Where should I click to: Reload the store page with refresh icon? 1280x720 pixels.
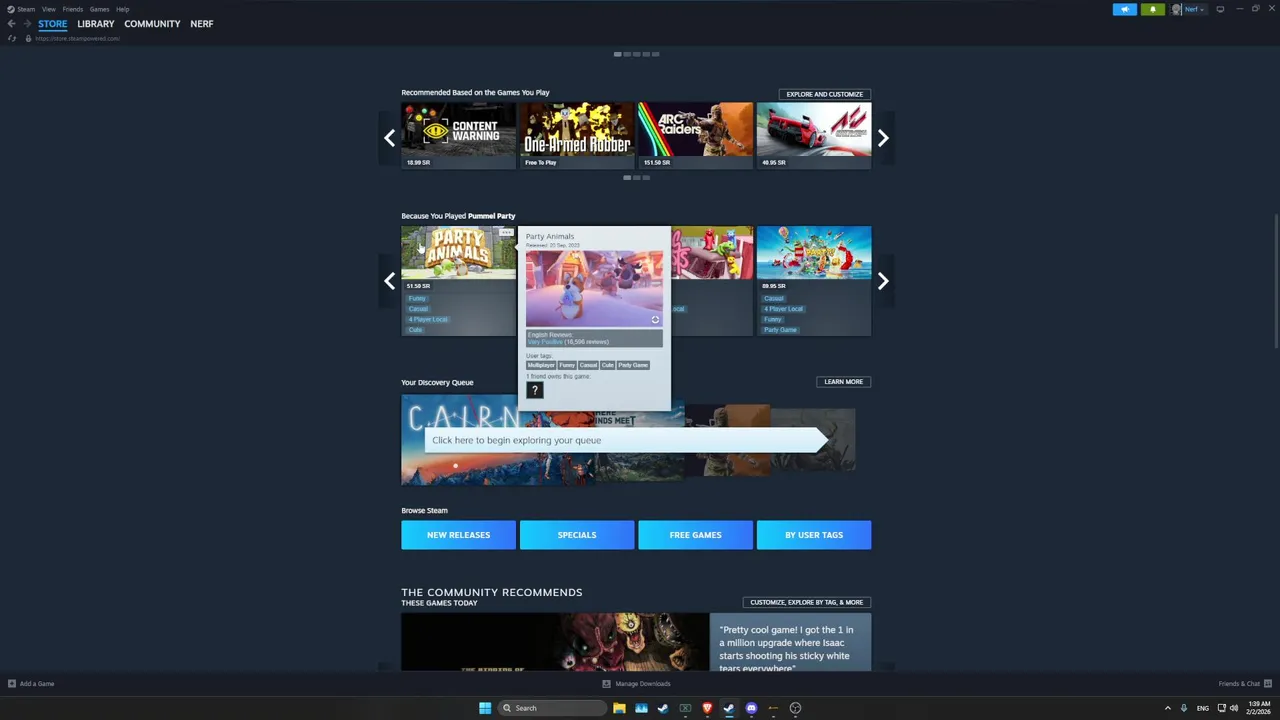pos(12,38)
